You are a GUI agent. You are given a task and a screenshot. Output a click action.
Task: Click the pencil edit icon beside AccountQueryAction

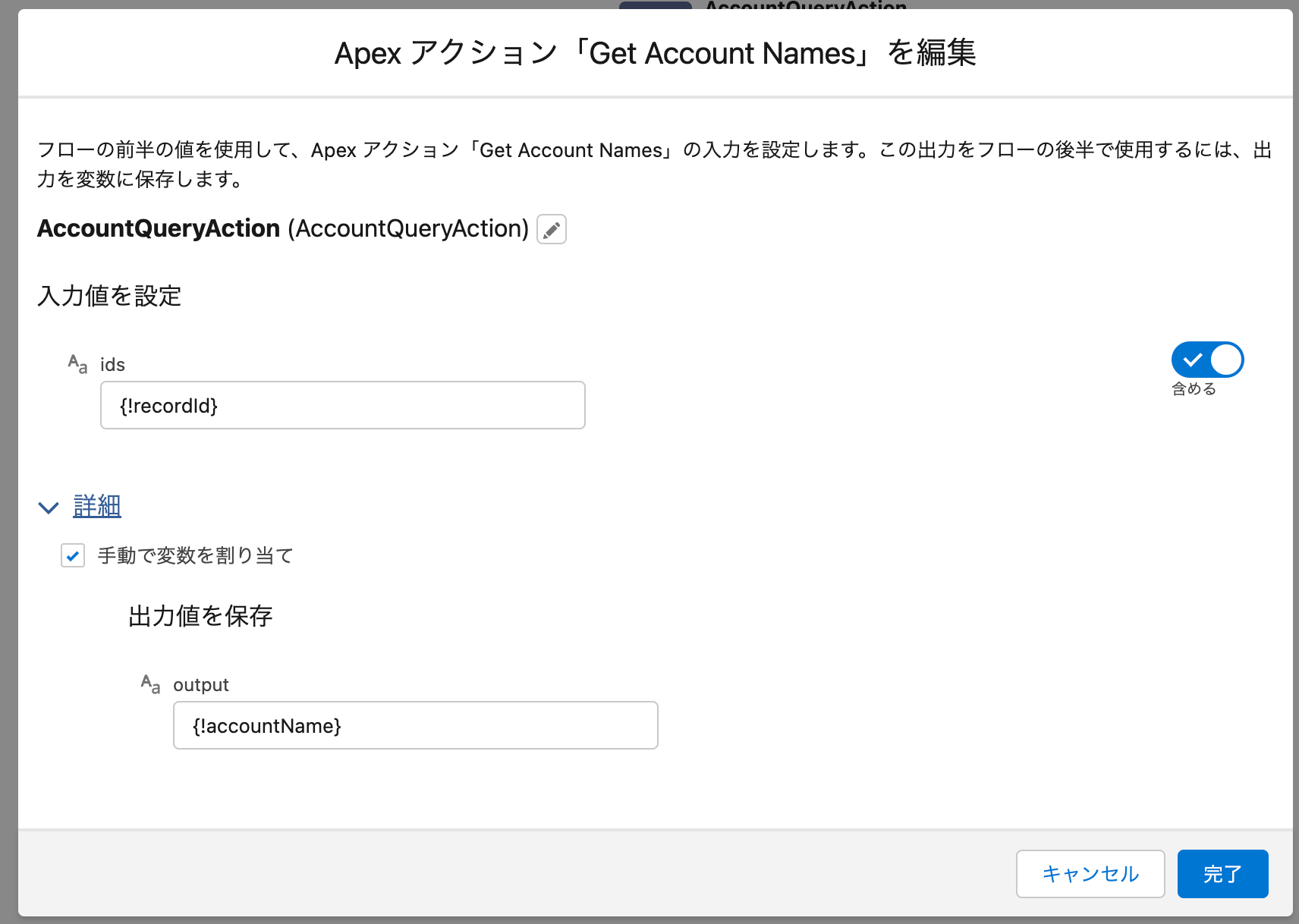pos(552,229)
